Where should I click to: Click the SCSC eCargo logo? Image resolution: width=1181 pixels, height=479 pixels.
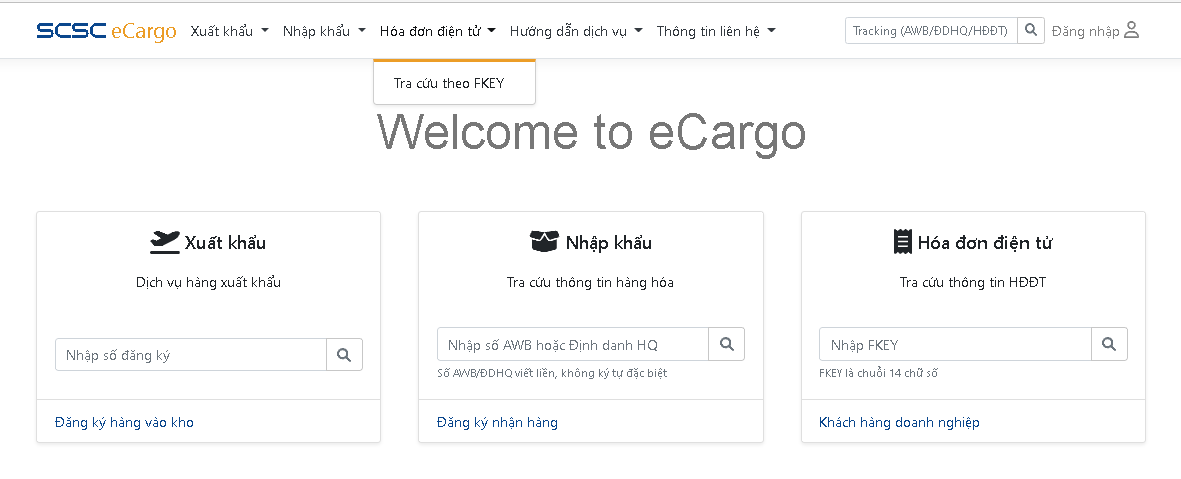106,31
